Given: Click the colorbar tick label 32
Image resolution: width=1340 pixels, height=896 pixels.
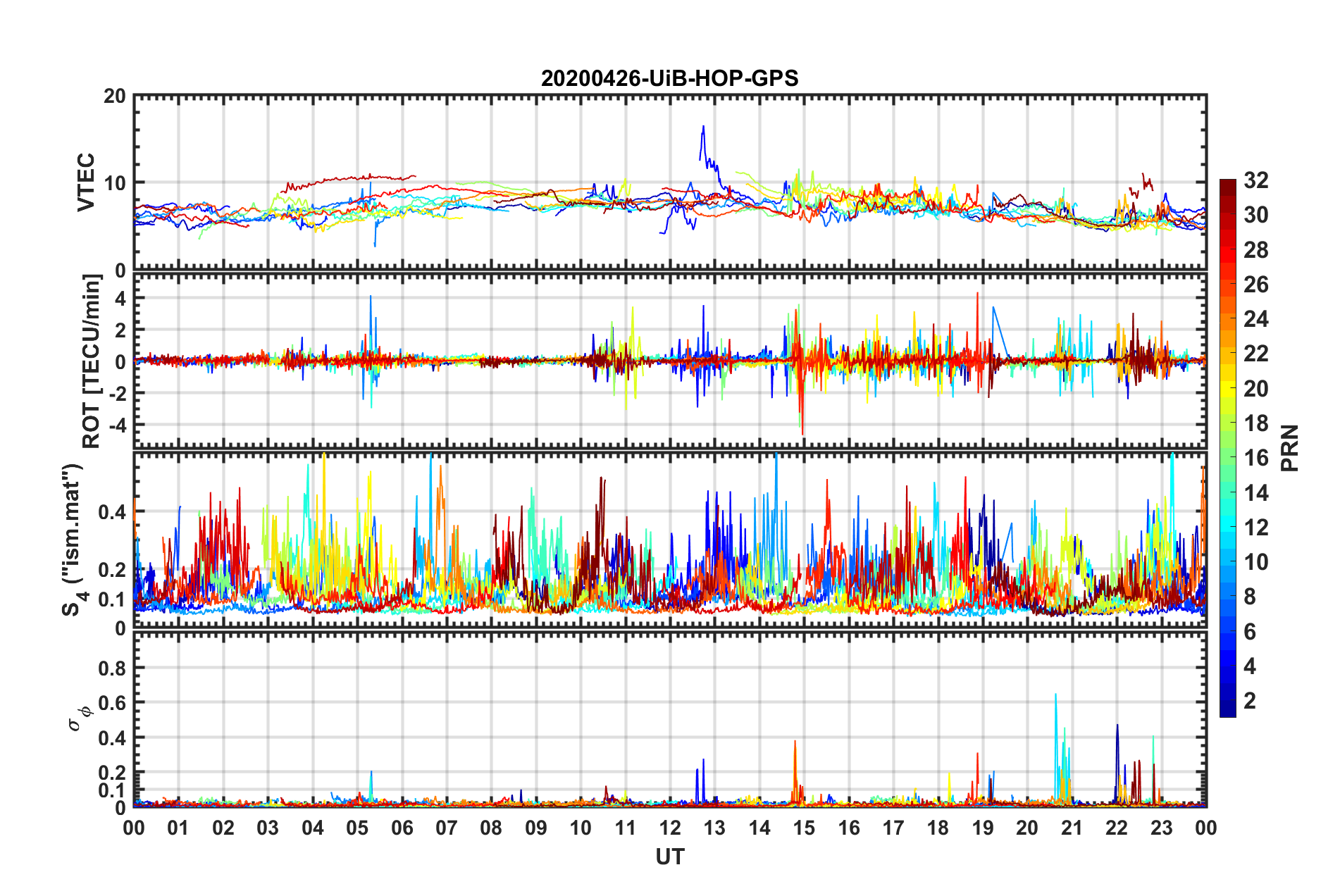Looking at the screenshot, I should pos(1255,180).
